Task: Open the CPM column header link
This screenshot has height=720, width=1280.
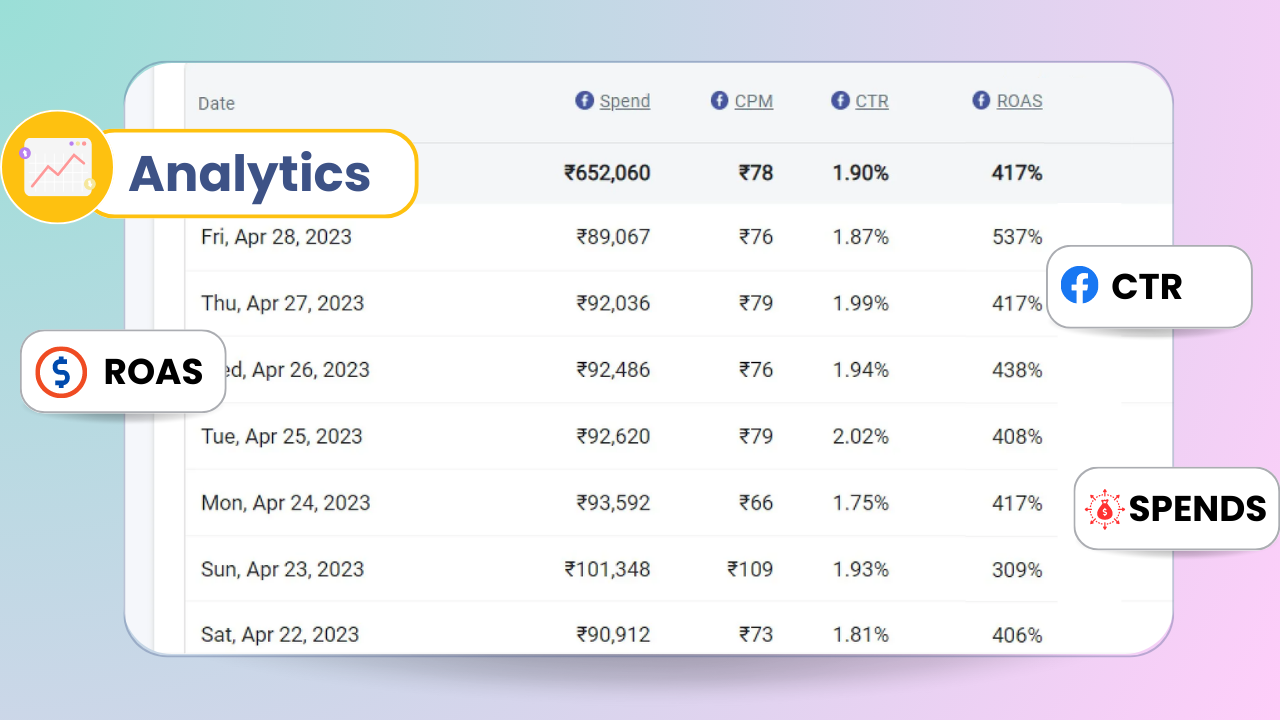Action: [754, 100]
